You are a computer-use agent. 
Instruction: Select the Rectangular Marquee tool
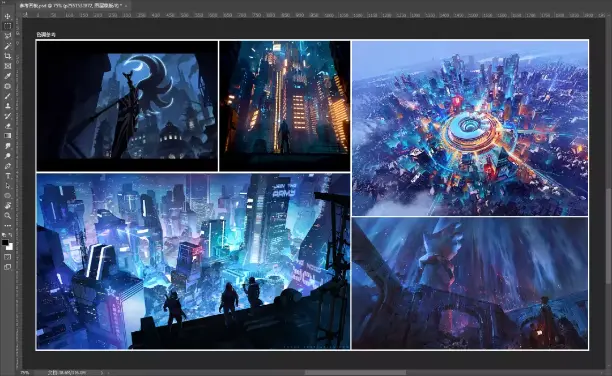(7, 26)
